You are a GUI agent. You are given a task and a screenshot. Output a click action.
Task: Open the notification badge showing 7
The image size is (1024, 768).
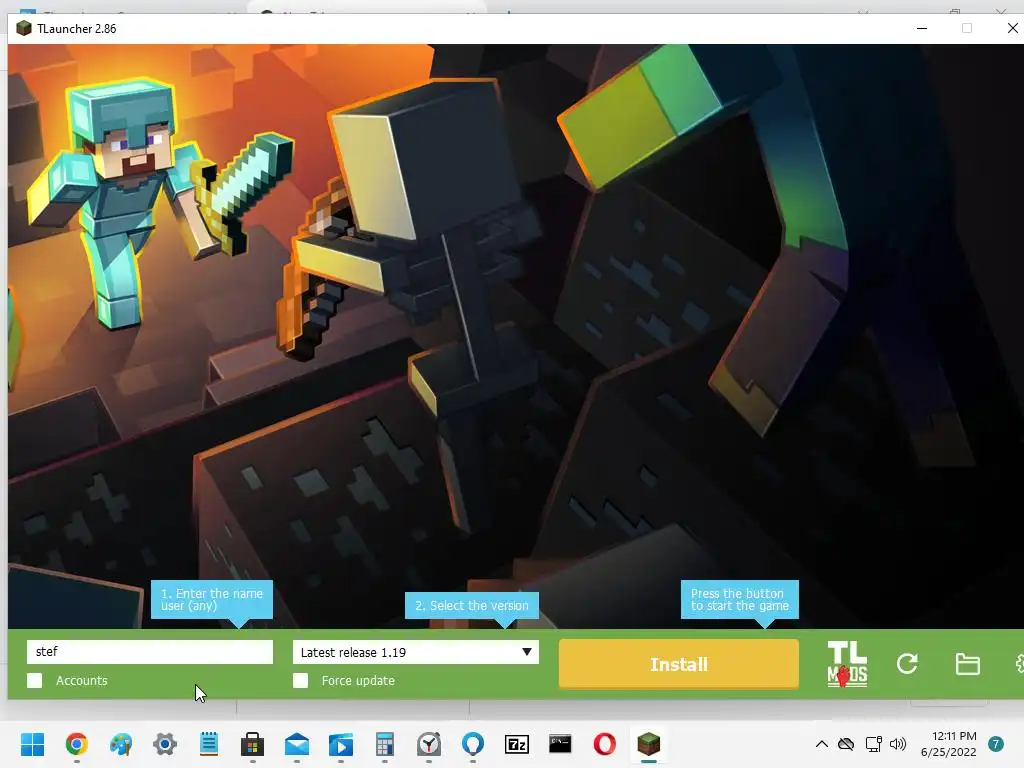pyautogui.click(x=996, y=744)
